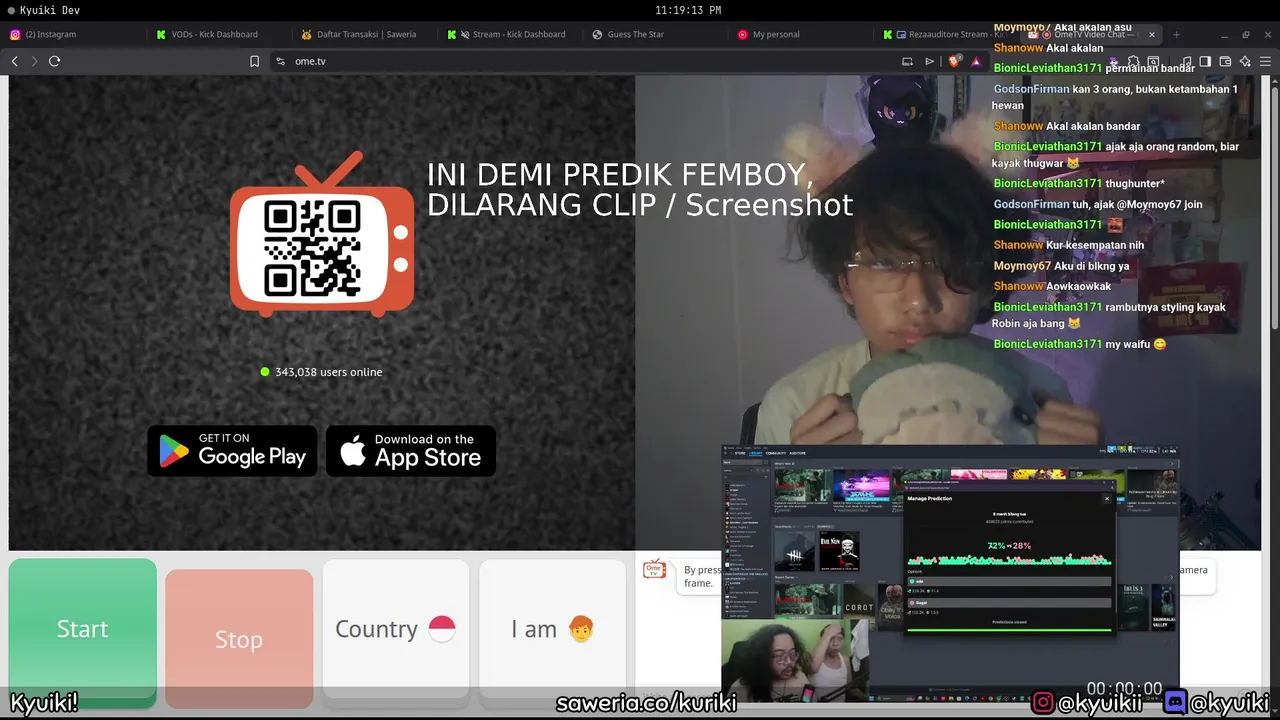Switch to the Daftar Transaksi Saweria tab
The width and height of the screenshot is (1280, 720).
(367, 34)
